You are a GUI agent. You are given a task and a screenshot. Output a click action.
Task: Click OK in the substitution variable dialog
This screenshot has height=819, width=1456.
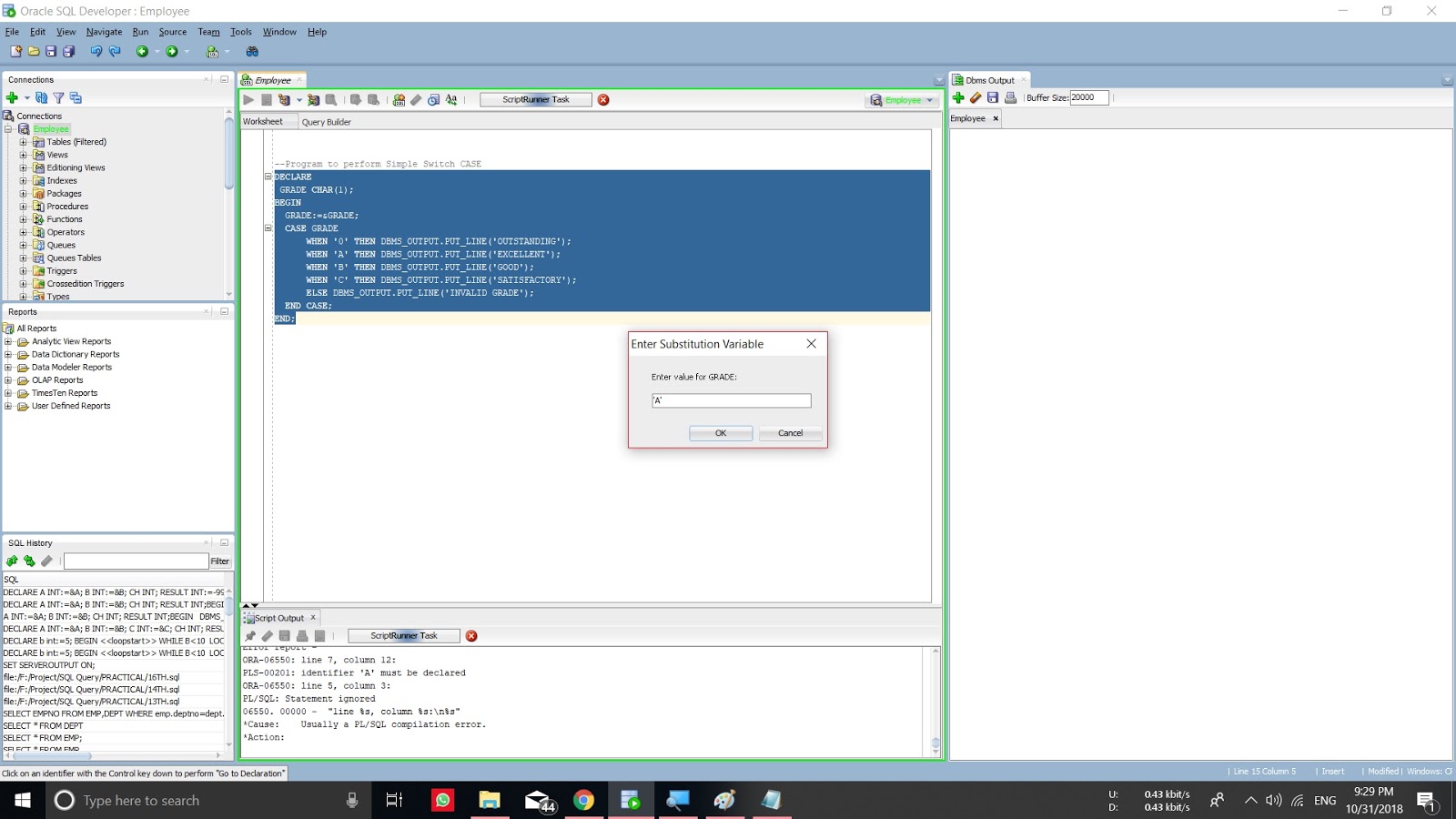(720, 433)
